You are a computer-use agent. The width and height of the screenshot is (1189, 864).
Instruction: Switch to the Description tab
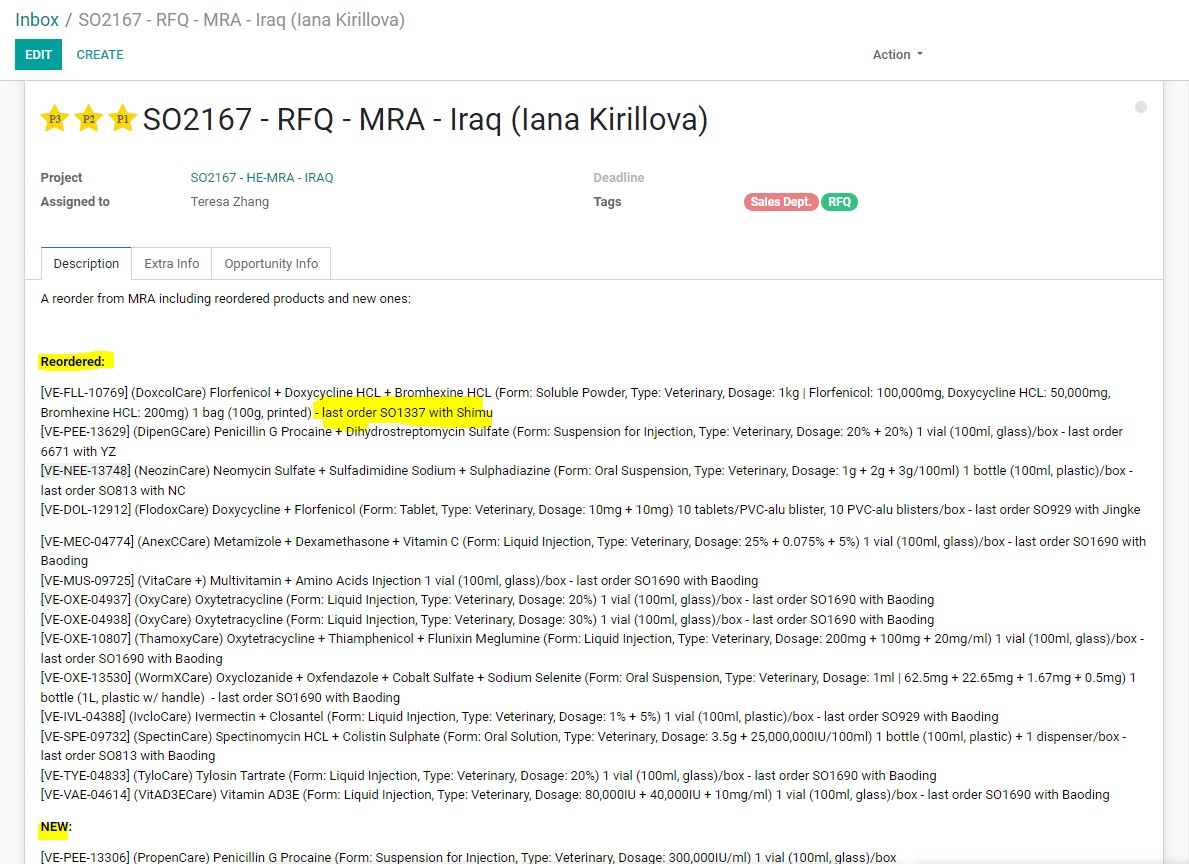pos(86,263)
